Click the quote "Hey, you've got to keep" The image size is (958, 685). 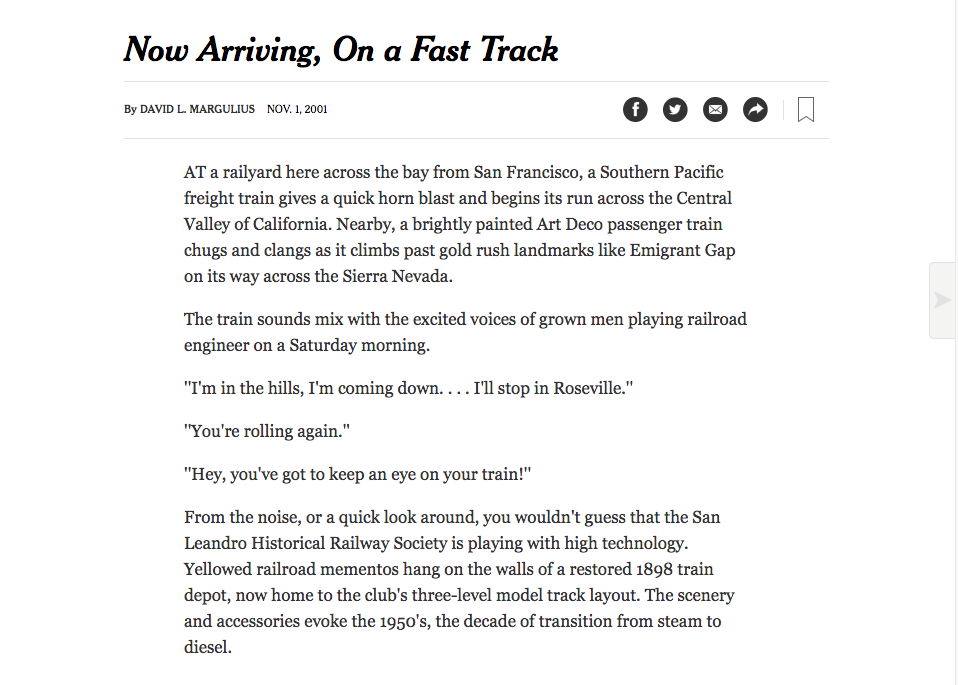point(357,475)
